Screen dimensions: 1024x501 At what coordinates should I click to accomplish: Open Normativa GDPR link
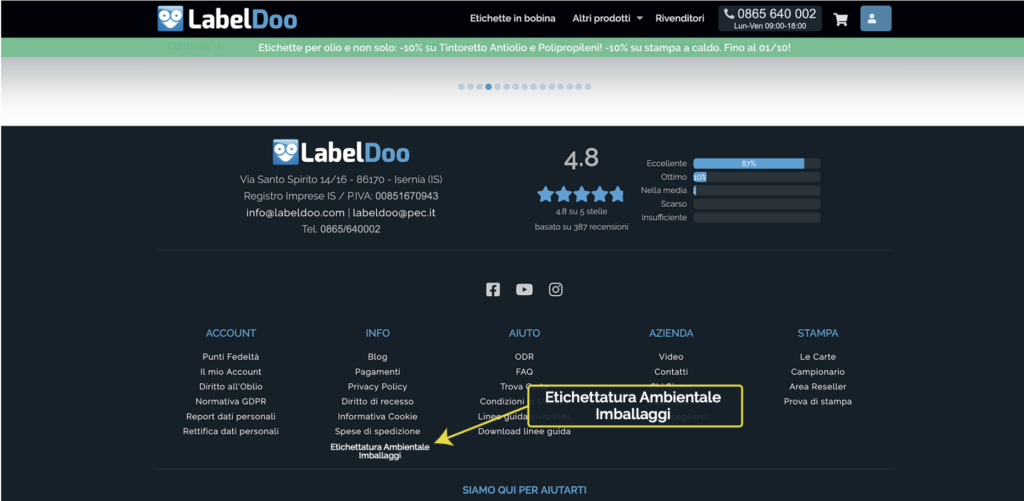[x=231, y=401]
